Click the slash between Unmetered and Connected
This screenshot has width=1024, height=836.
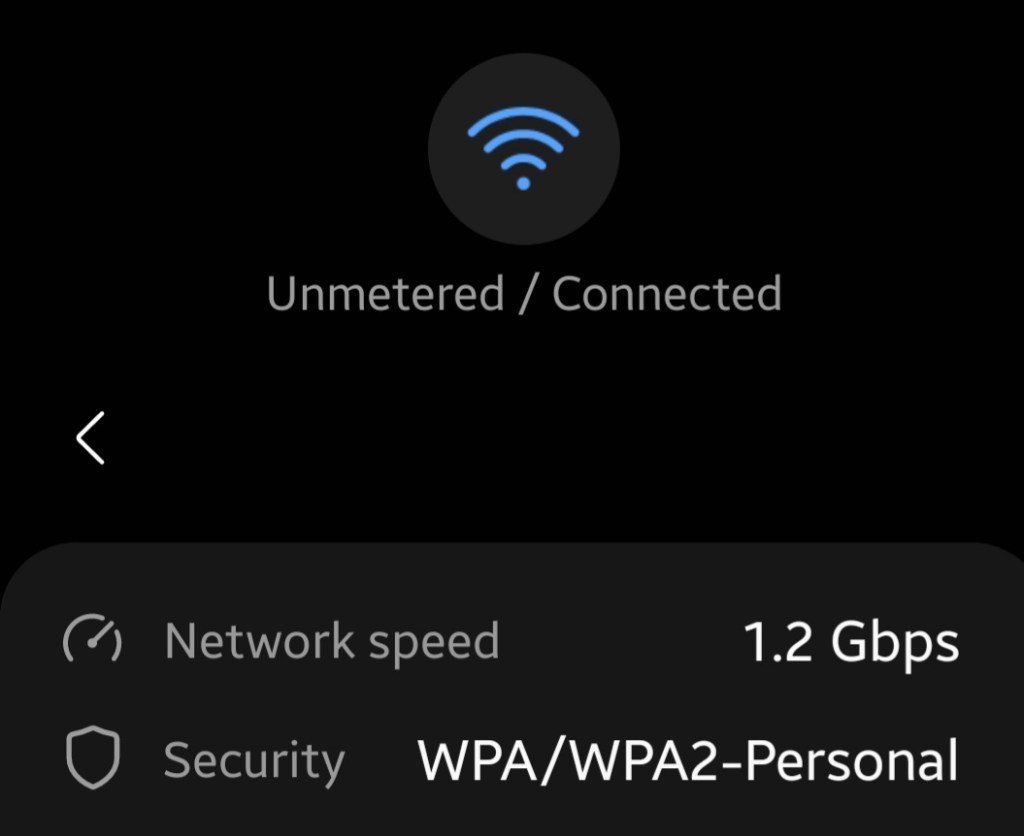pos(527,295)
